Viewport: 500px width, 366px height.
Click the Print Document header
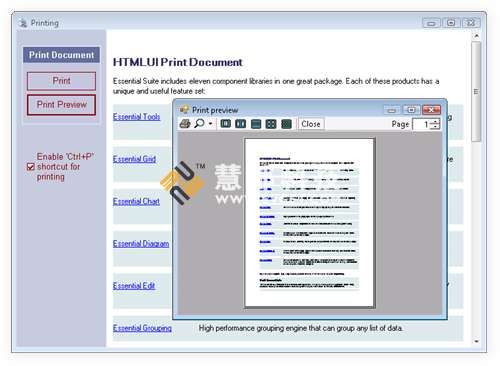(x=61, y=55)
